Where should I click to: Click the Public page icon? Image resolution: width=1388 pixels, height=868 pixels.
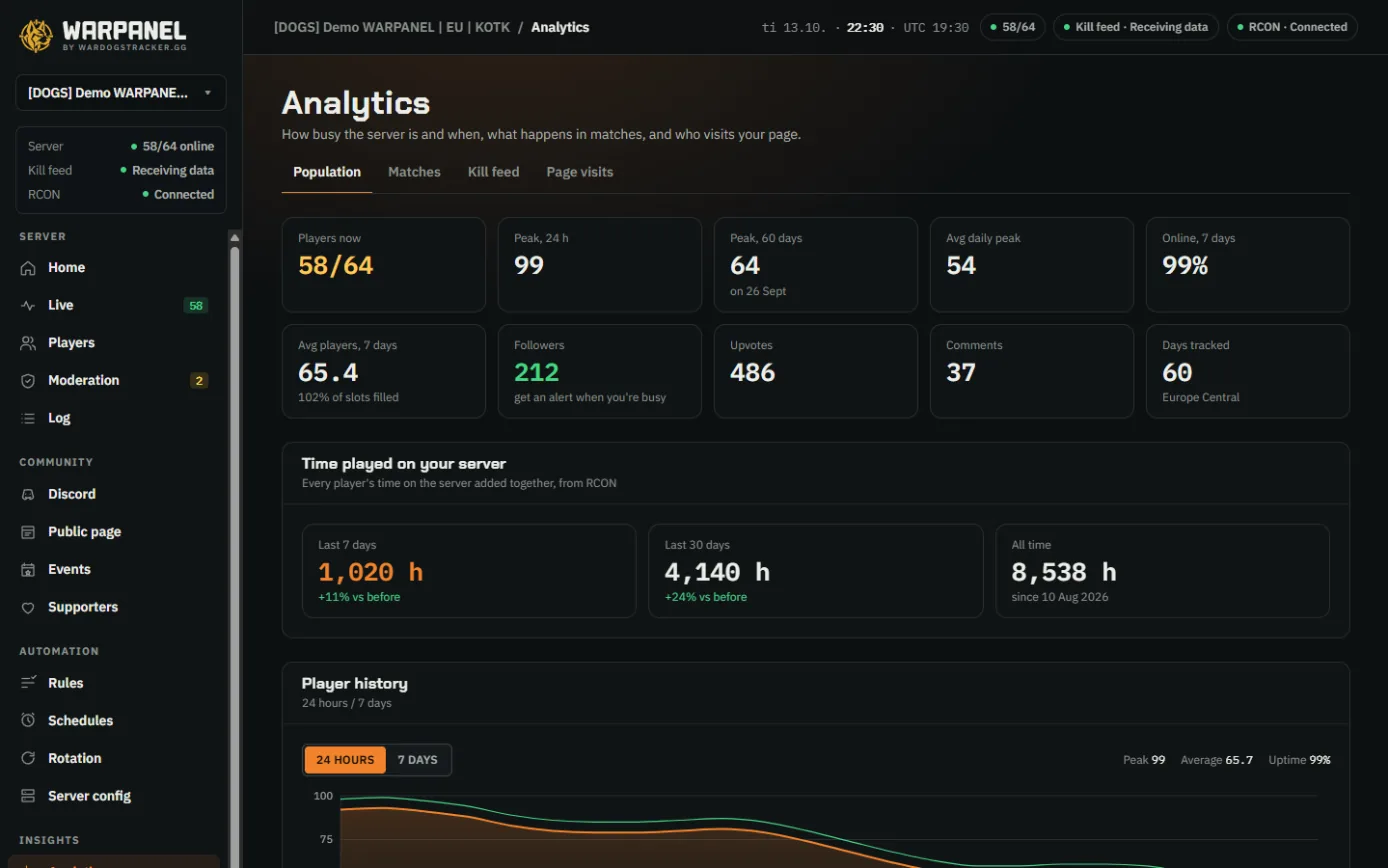[x=28, y=532]
